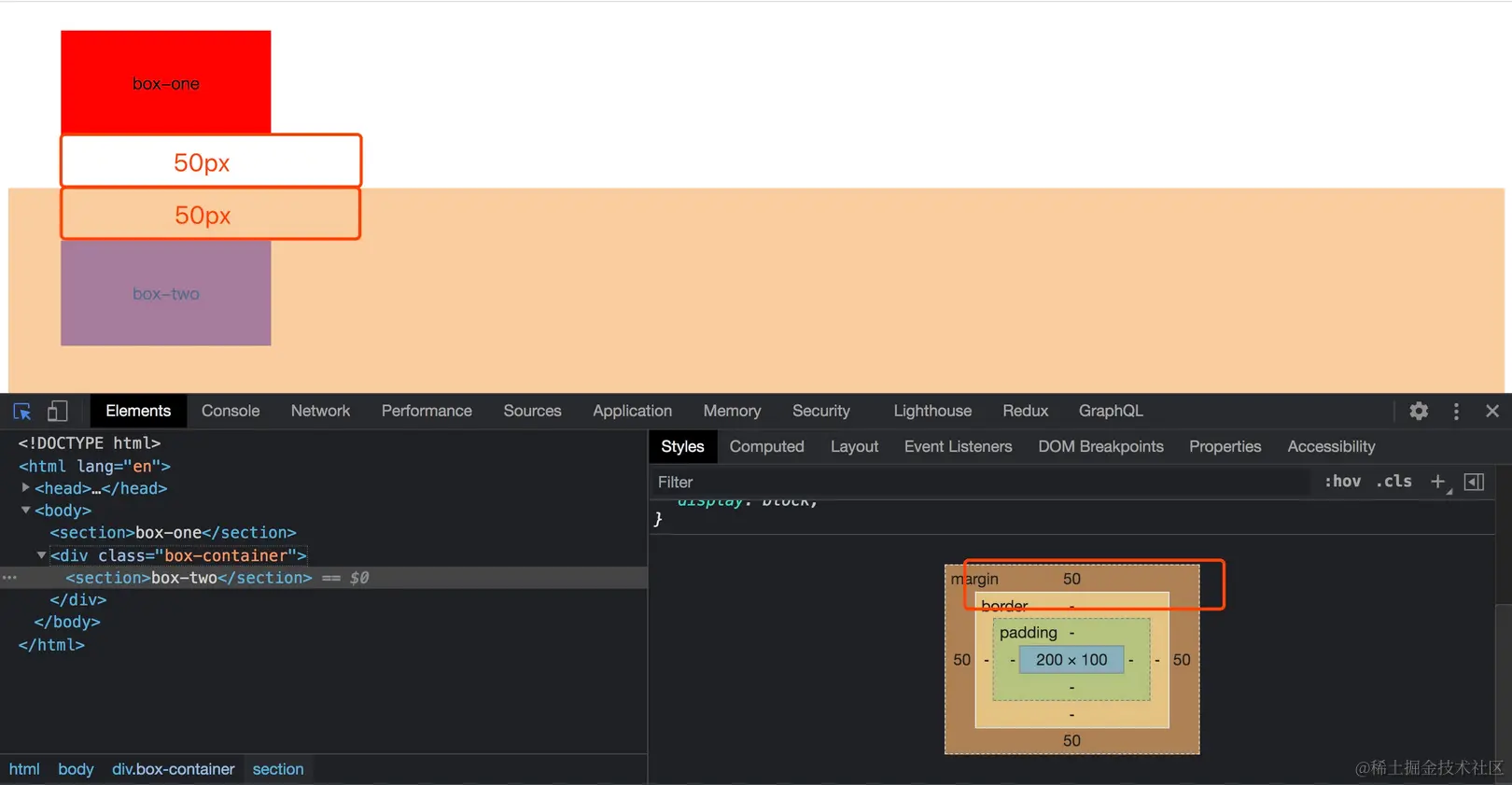The width and height of the screenshot is (1512, 785).
Task: Toggle the .cls class editor
Action: pos(1394,482)
